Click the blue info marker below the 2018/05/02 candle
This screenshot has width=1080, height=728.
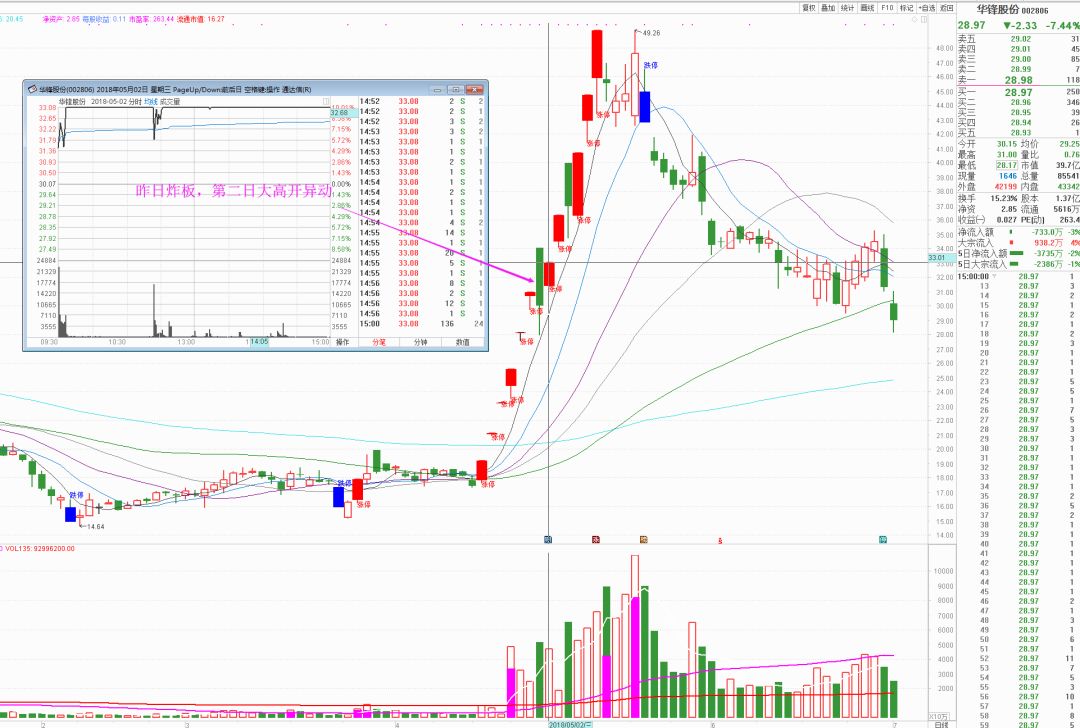548,539
